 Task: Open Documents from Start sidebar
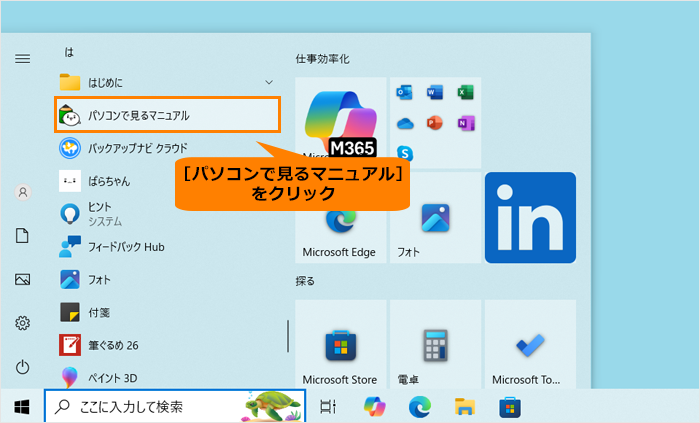coord(22,236)
